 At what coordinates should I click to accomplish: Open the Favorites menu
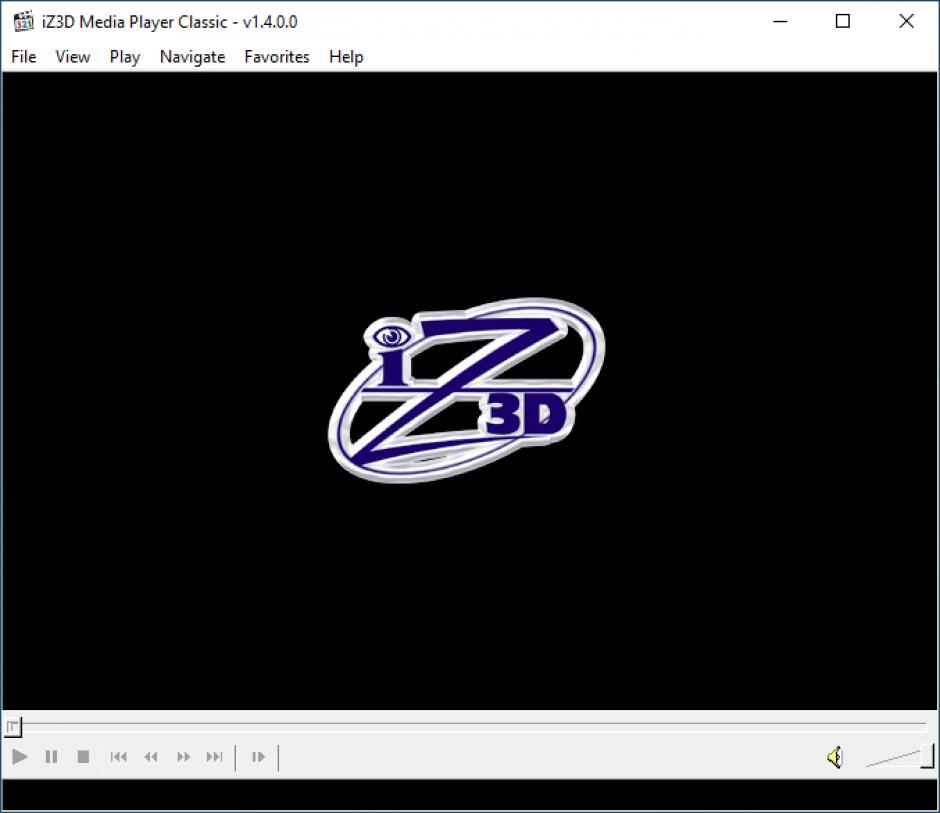tap(277, 57)
